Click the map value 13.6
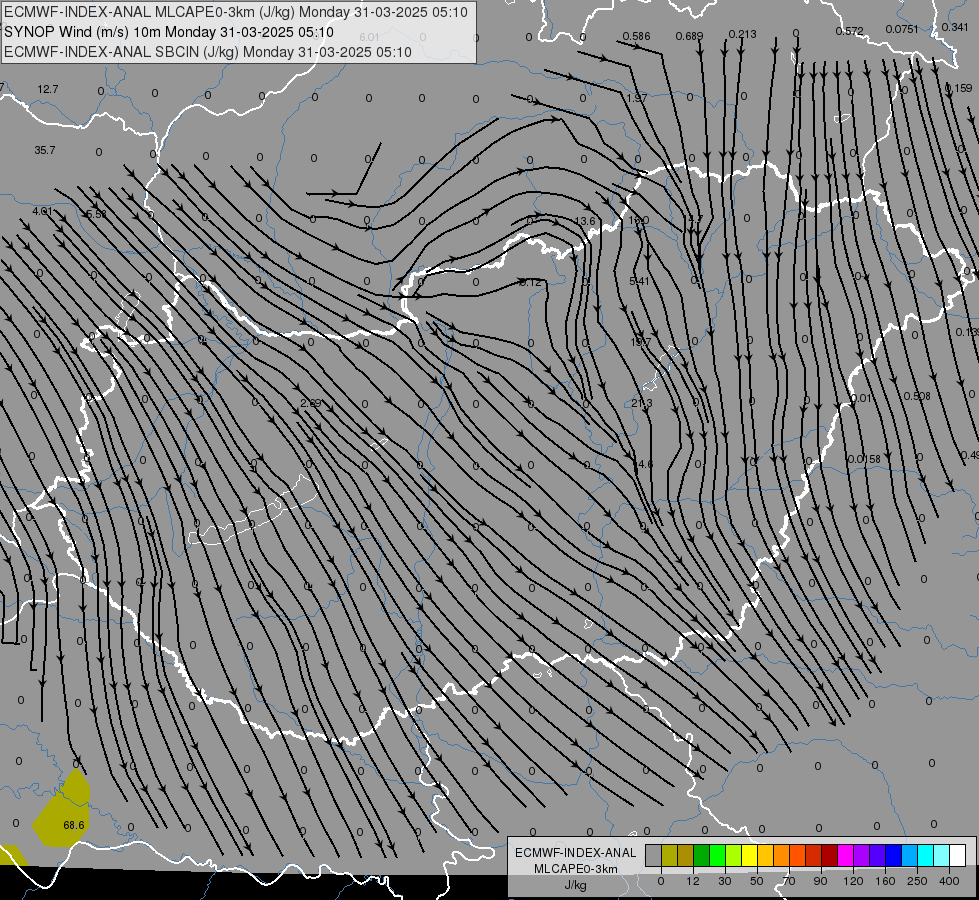 (584, 221)
